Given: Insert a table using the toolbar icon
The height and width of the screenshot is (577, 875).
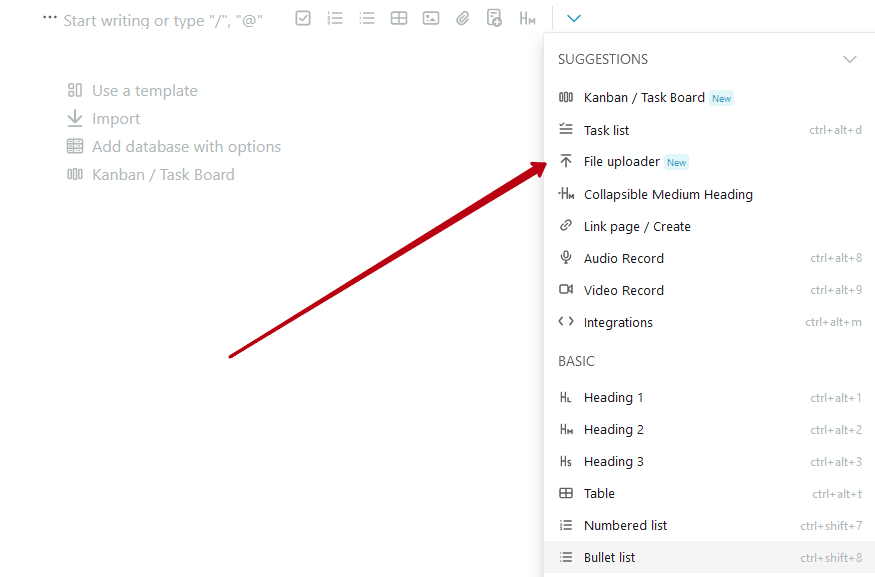Looking at the screenshot, I should pyautogui.click(x=399, y=18).
